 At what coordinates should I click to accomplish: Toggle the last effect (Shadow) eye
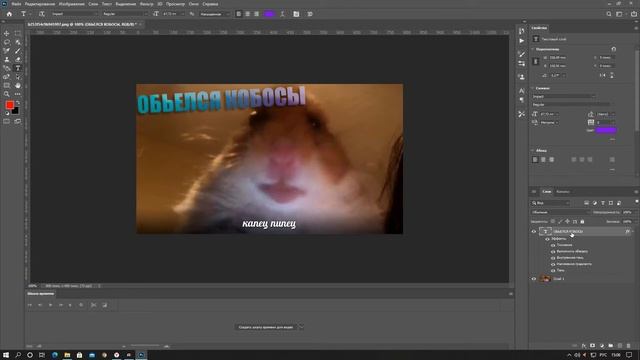pyautogui.click(x=553, y=270)
